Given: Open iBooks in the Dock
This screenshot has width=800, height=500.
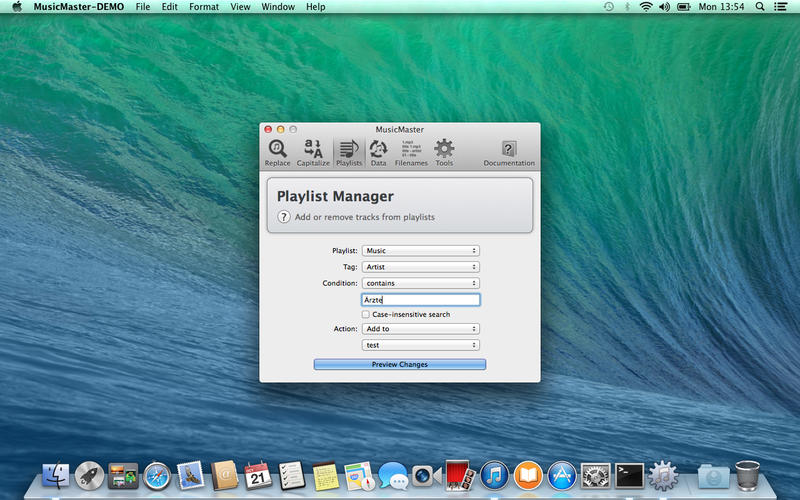Looking at the screenshot, I should tap(528, 476).
